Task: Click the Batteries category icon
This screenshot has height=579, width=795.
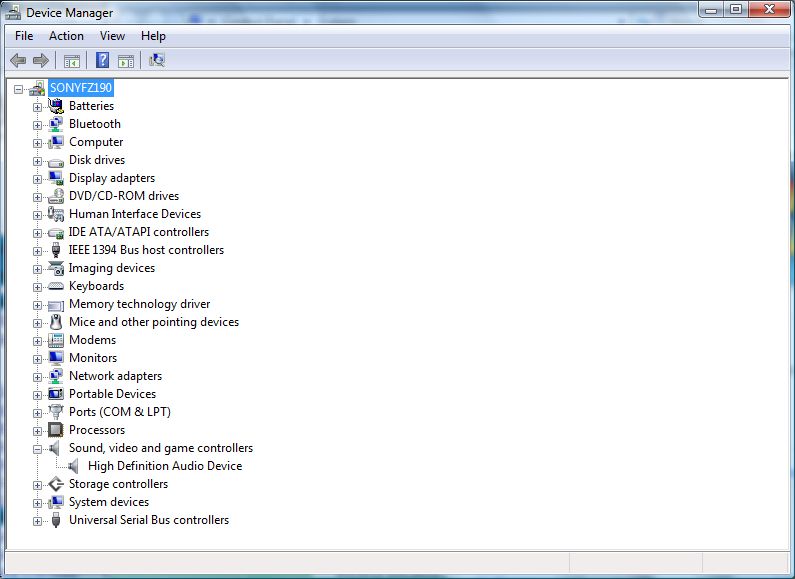Action: click(x=56, y=105)
